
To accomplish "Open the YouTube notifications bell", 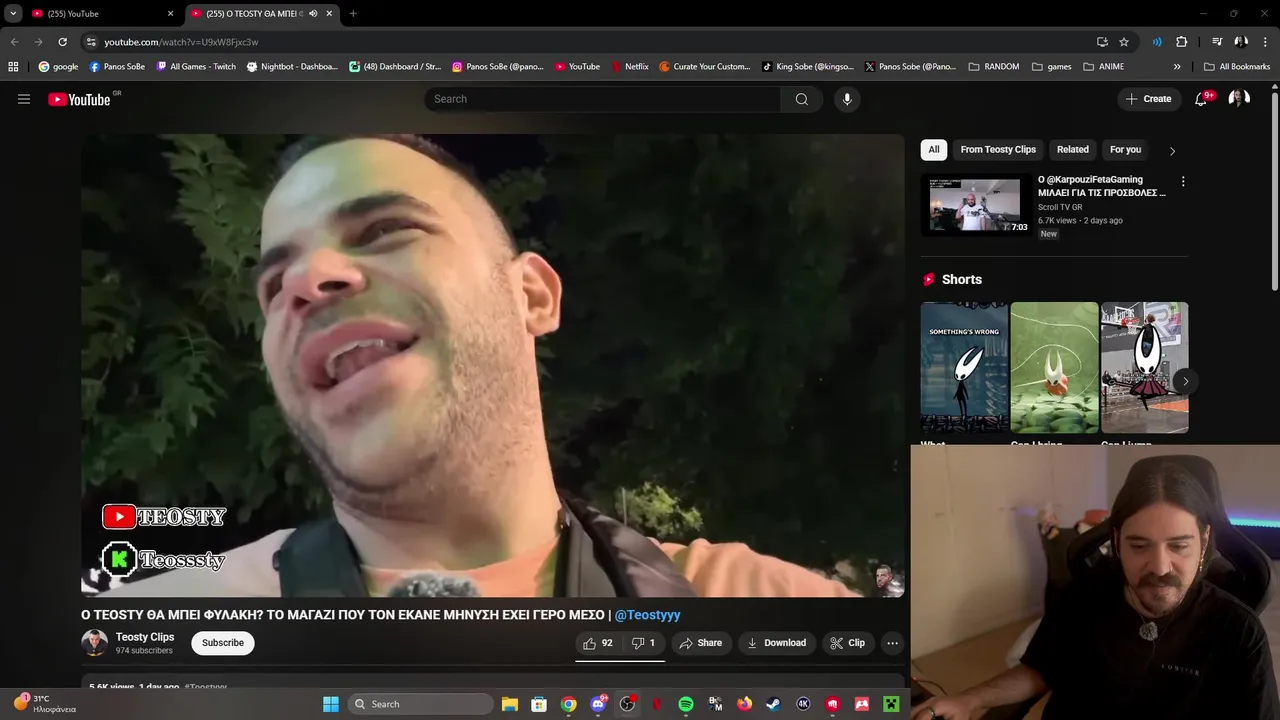I will [1202, 99].
